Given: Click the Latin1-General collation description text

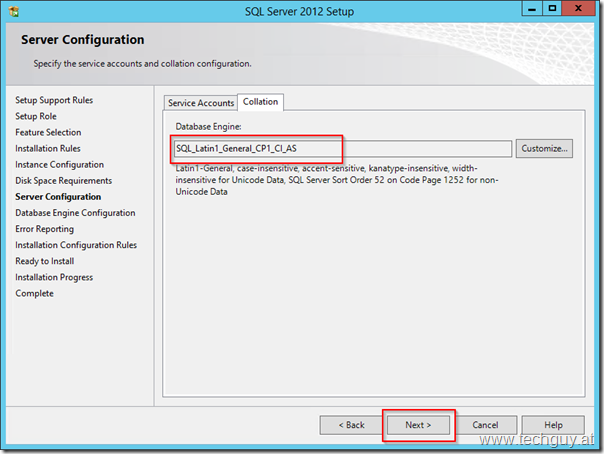Looking at the screenshot, I should click(x=337, y=180).
